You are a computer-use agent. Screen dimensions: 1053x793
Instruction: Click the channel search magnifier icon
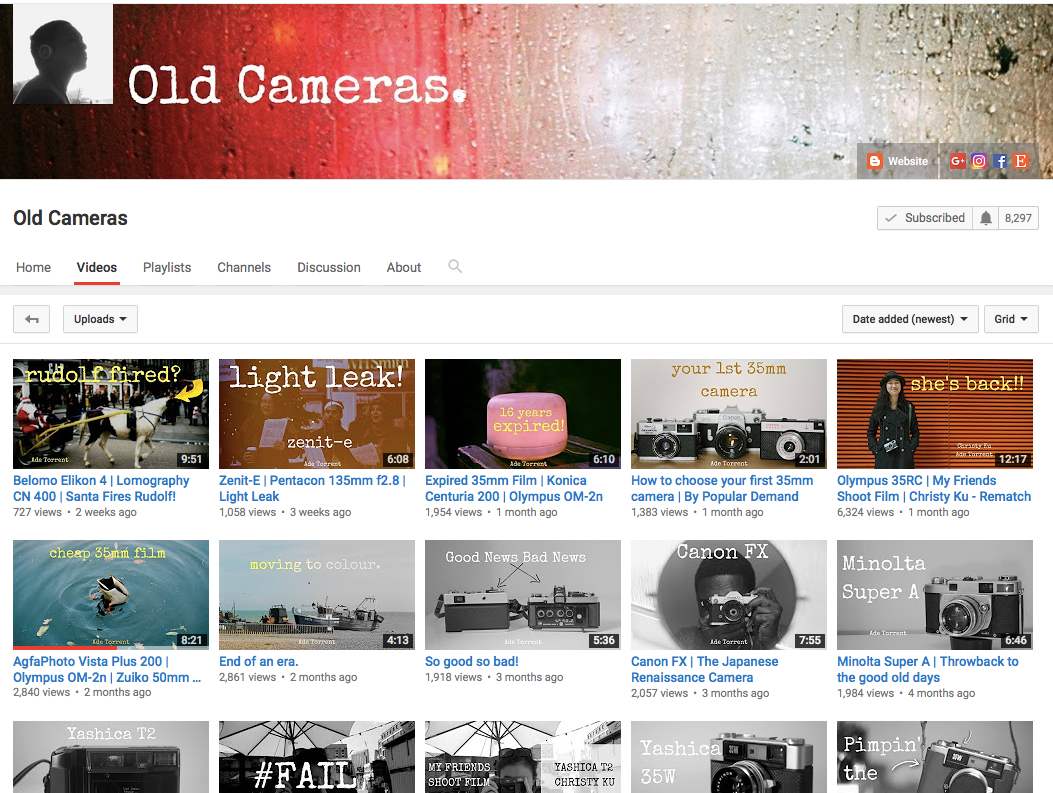click(455, 267)
